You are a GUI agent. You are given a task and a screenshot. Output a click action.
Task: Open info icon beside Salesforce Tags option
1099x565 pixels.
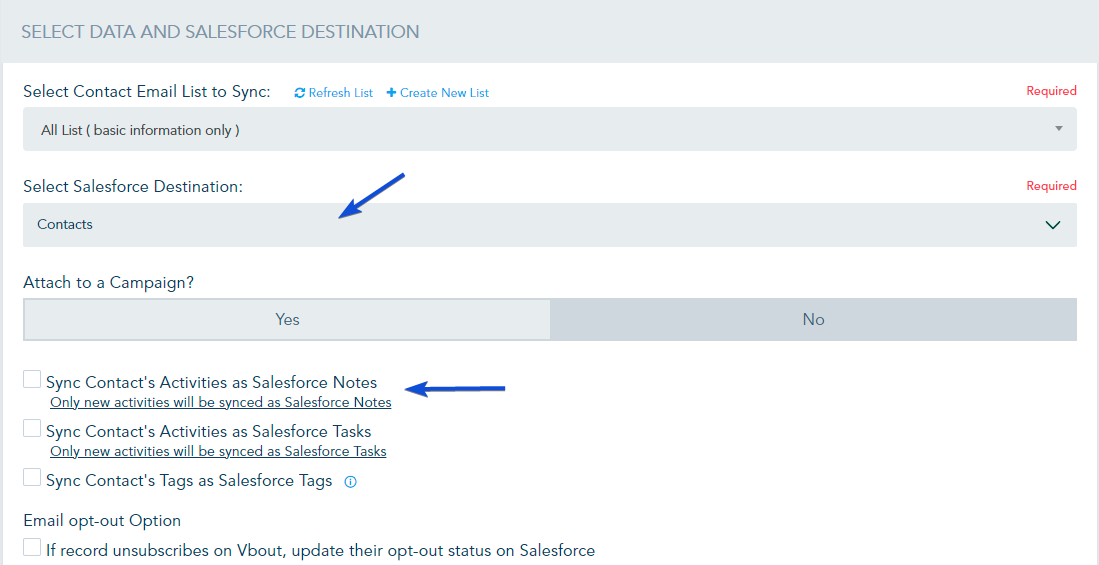(x=351, y=482)
